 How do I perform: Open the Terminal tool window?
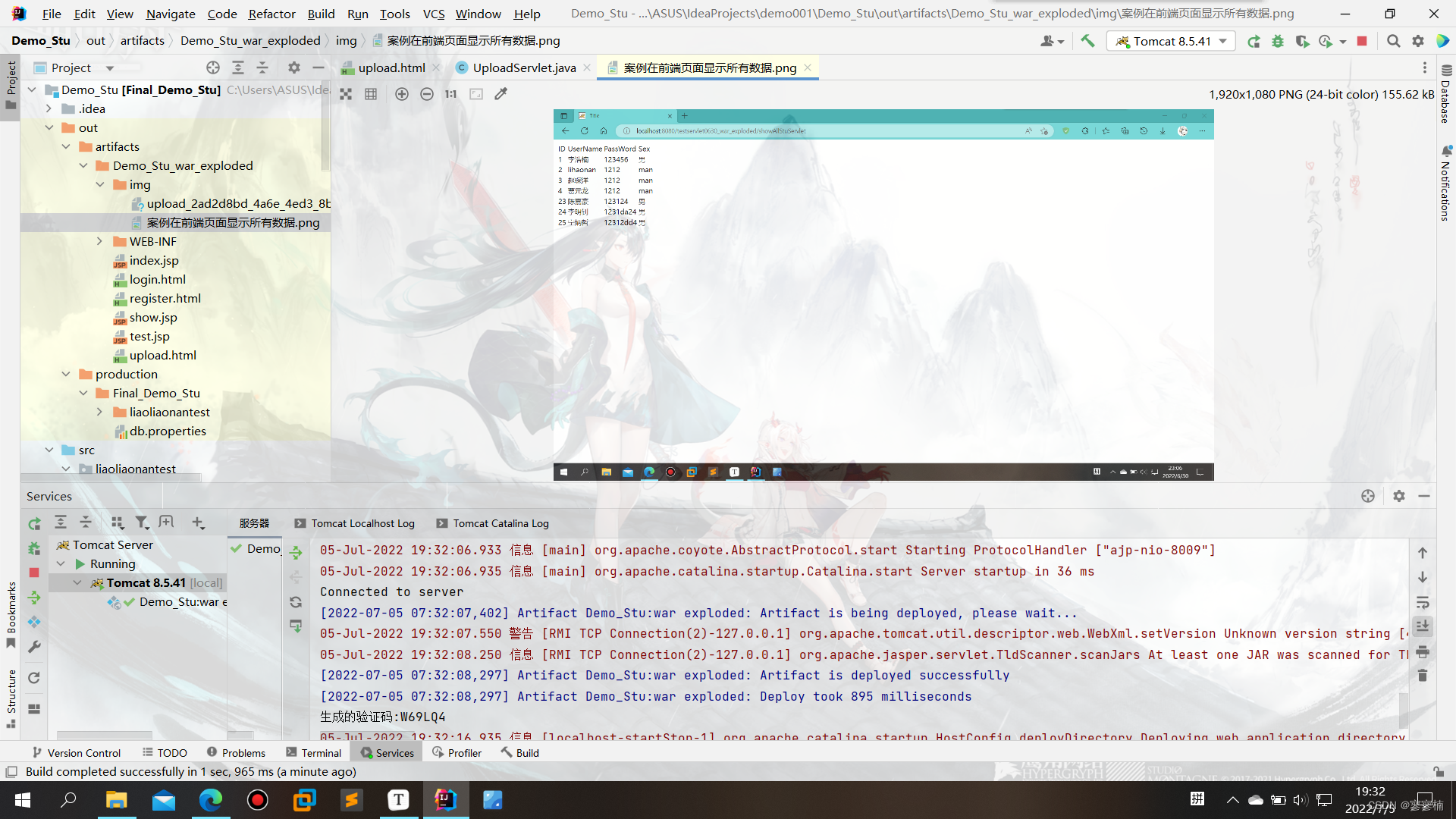click(x=313, y=753)
